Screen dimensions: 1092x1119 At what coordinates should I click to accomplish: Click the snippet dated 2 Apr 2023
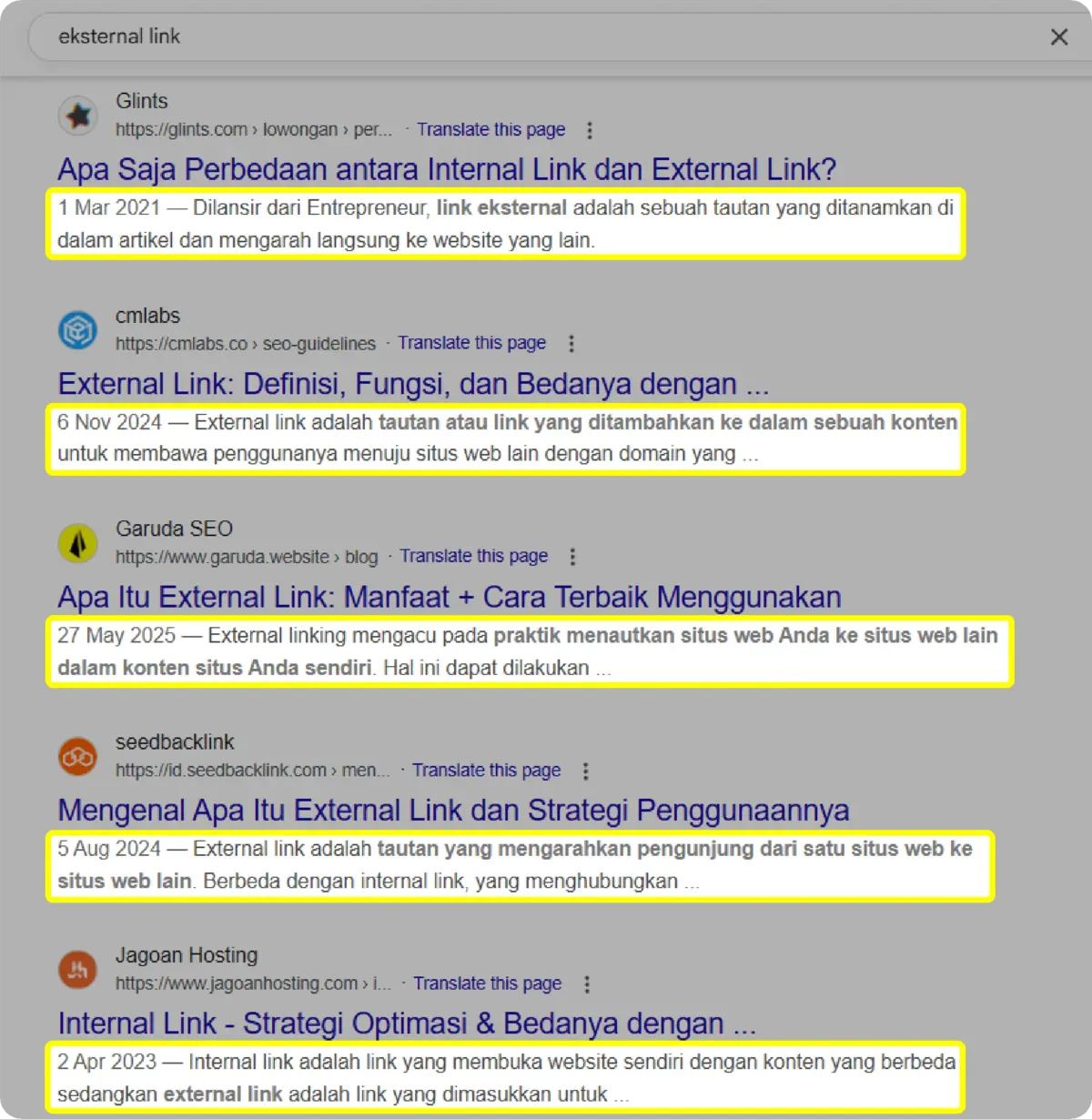(506, 1078)
